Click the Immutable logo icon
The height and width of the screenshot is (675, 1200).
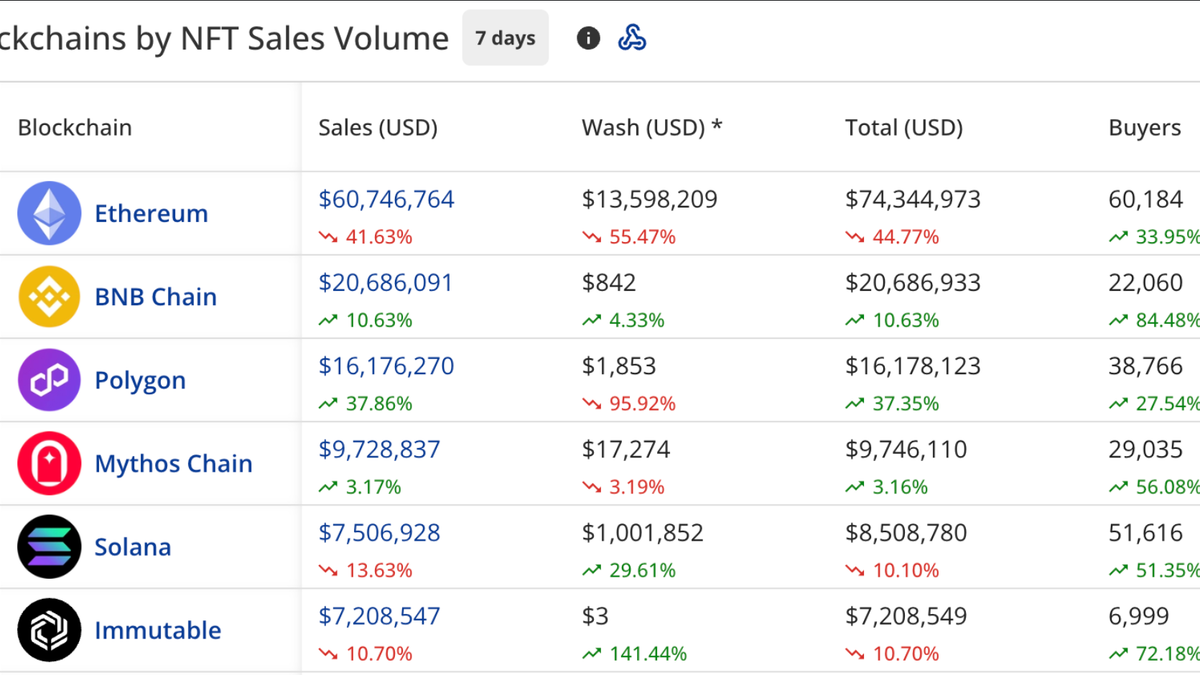click(49, 630)
